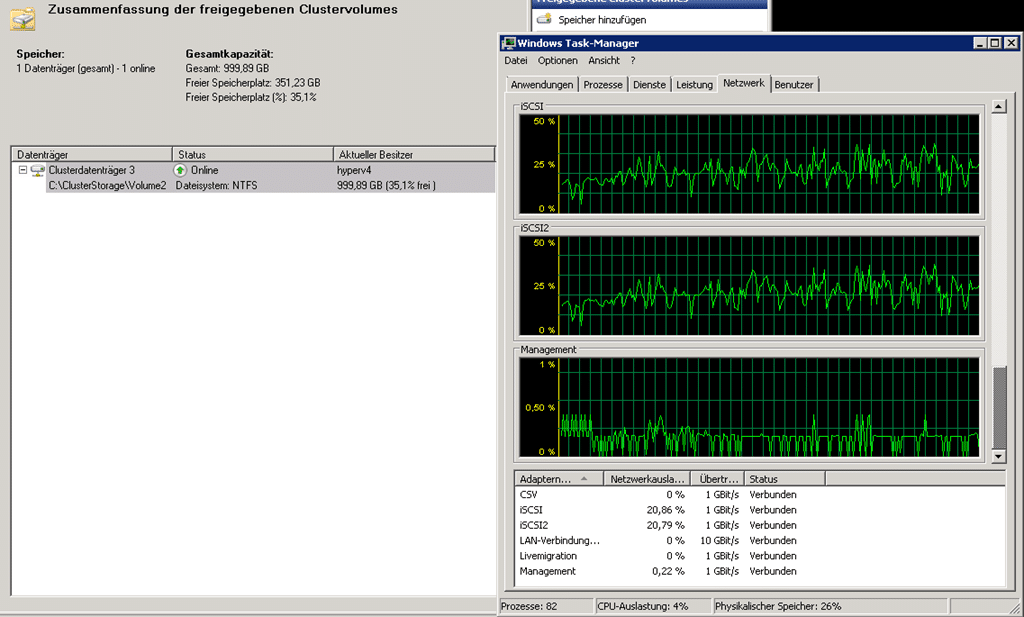1024x617 pixels.
Task: Click Freier Speicherplatz: 351,23 GB text
Action: (x=253, y=83)
